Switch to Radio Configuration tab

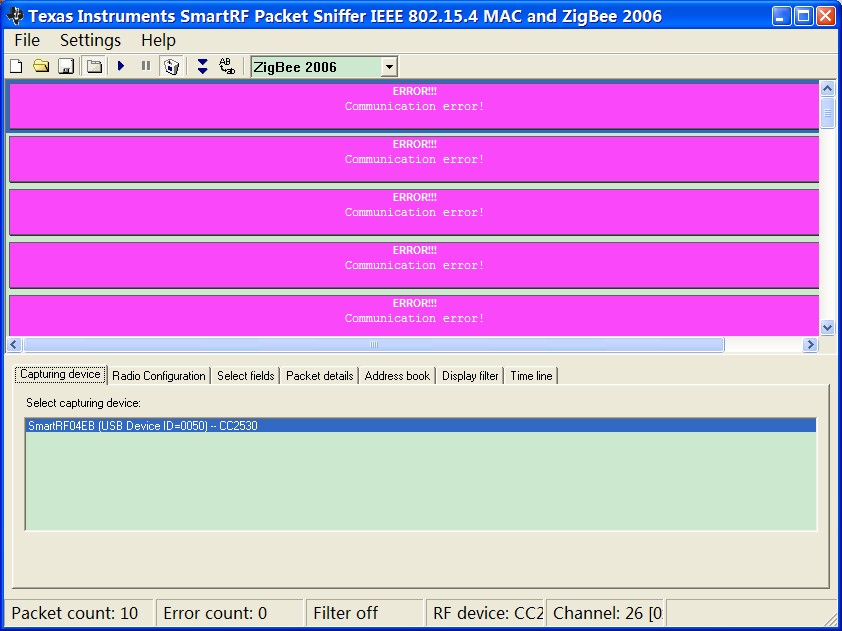click(x=158, y=376)
